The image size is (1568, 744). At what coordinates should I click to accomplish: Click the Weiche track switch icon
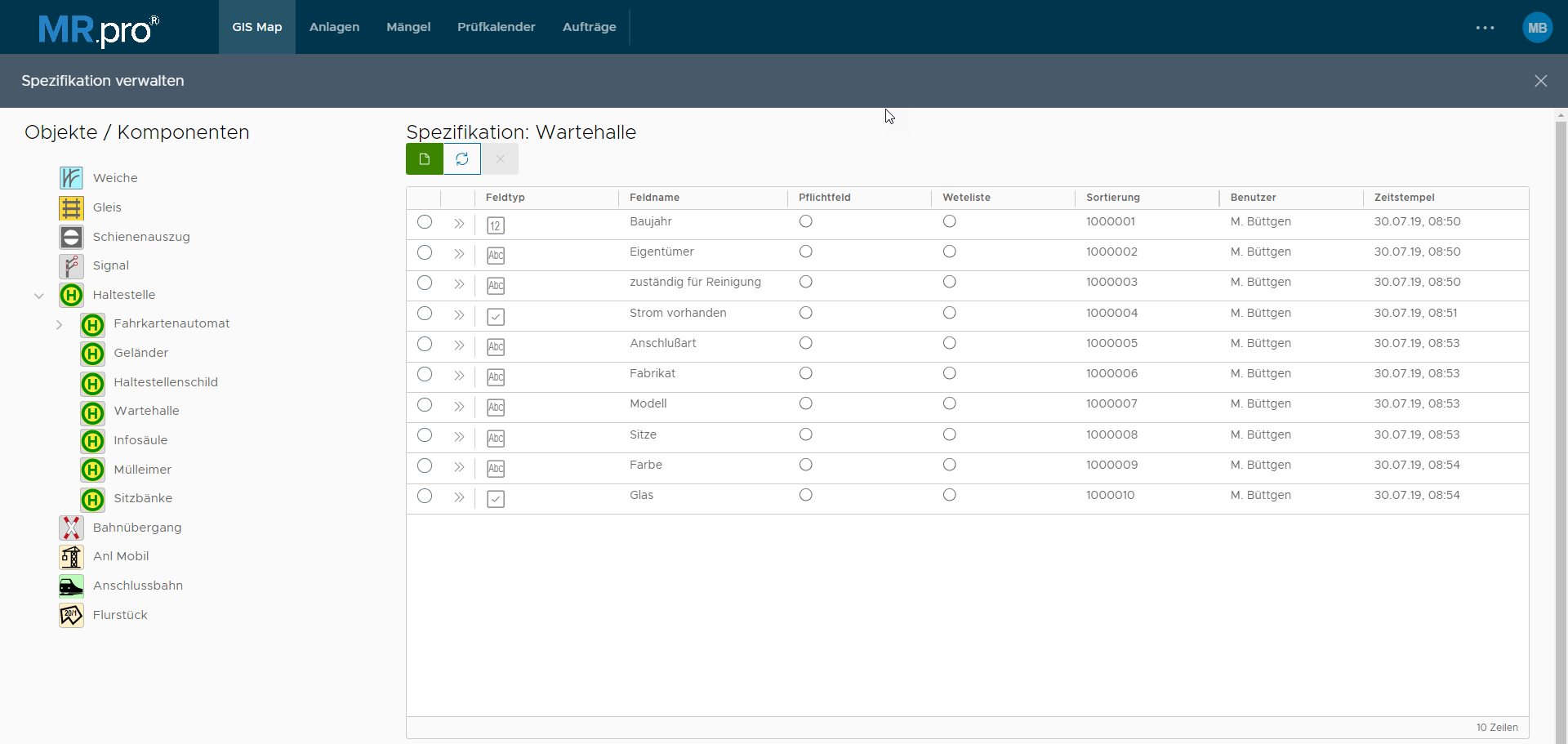pos(71,178)
